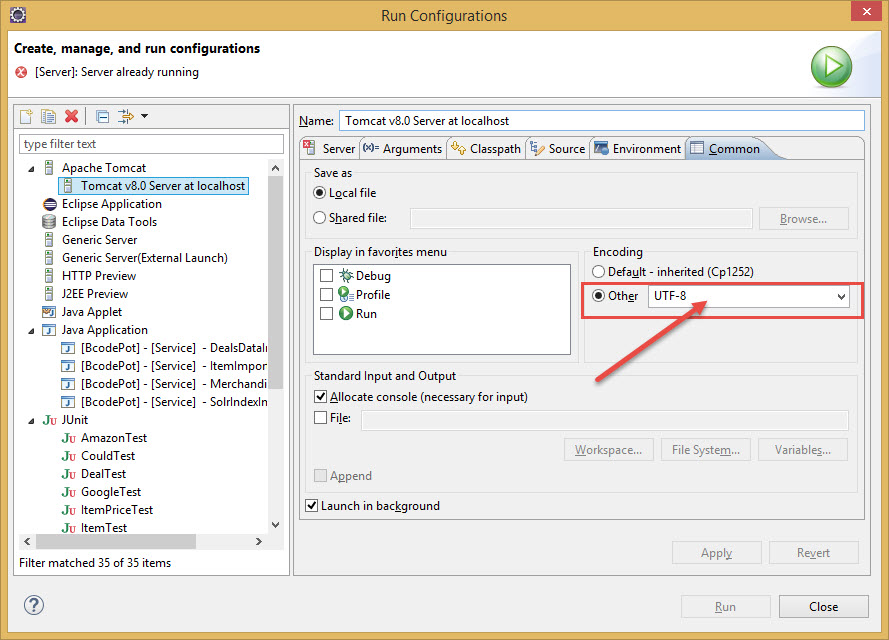
Task: Click the type filter text field
Action: [151, 144]
